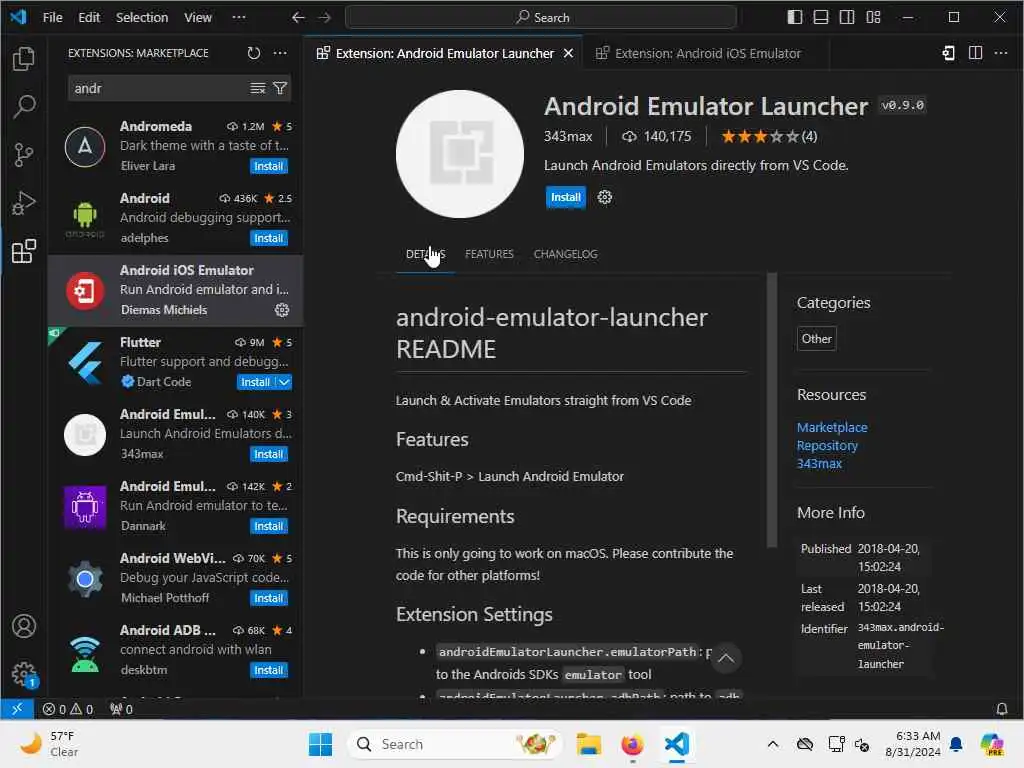Open notifications bell in status bar

pos(1001,709)
